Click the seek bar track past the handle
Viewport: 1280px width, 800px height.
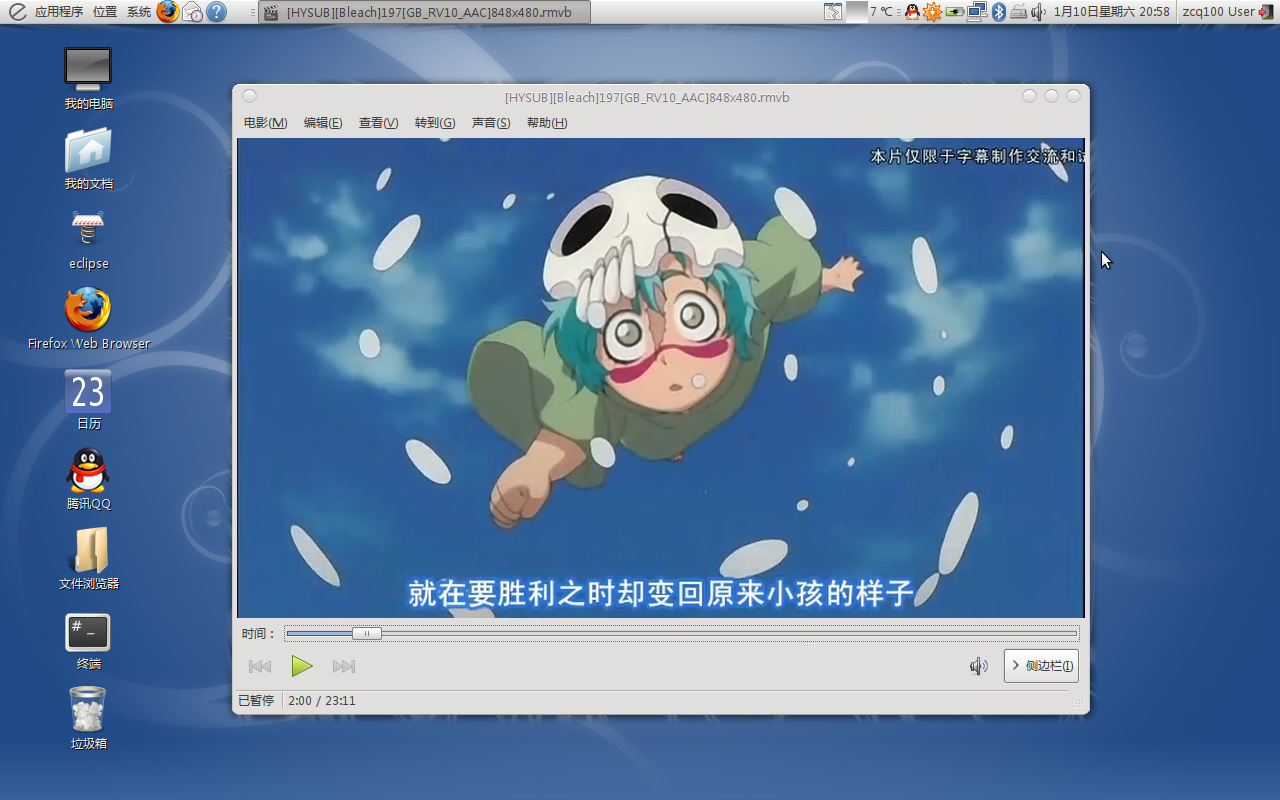(x=729, y=633)
